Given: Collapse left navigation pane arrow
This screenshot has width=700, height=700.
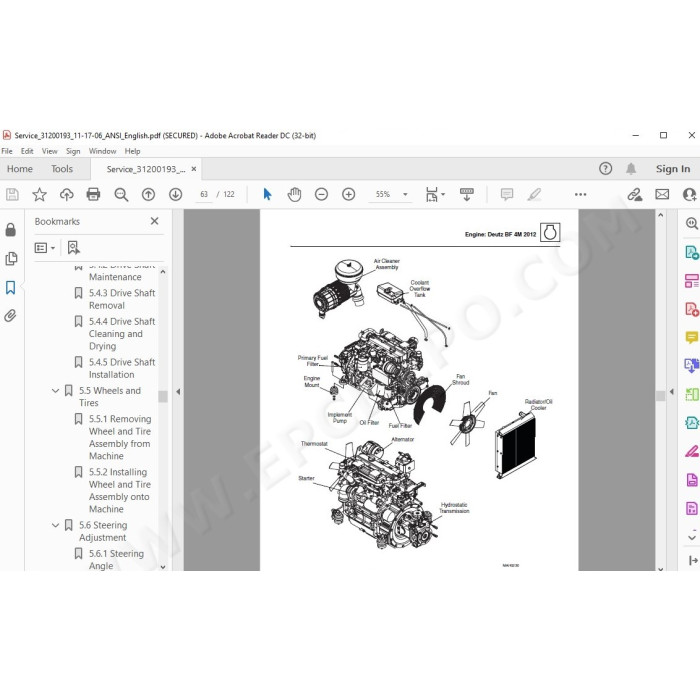Looking at the screenshot, I should click(x=178, y=392).
